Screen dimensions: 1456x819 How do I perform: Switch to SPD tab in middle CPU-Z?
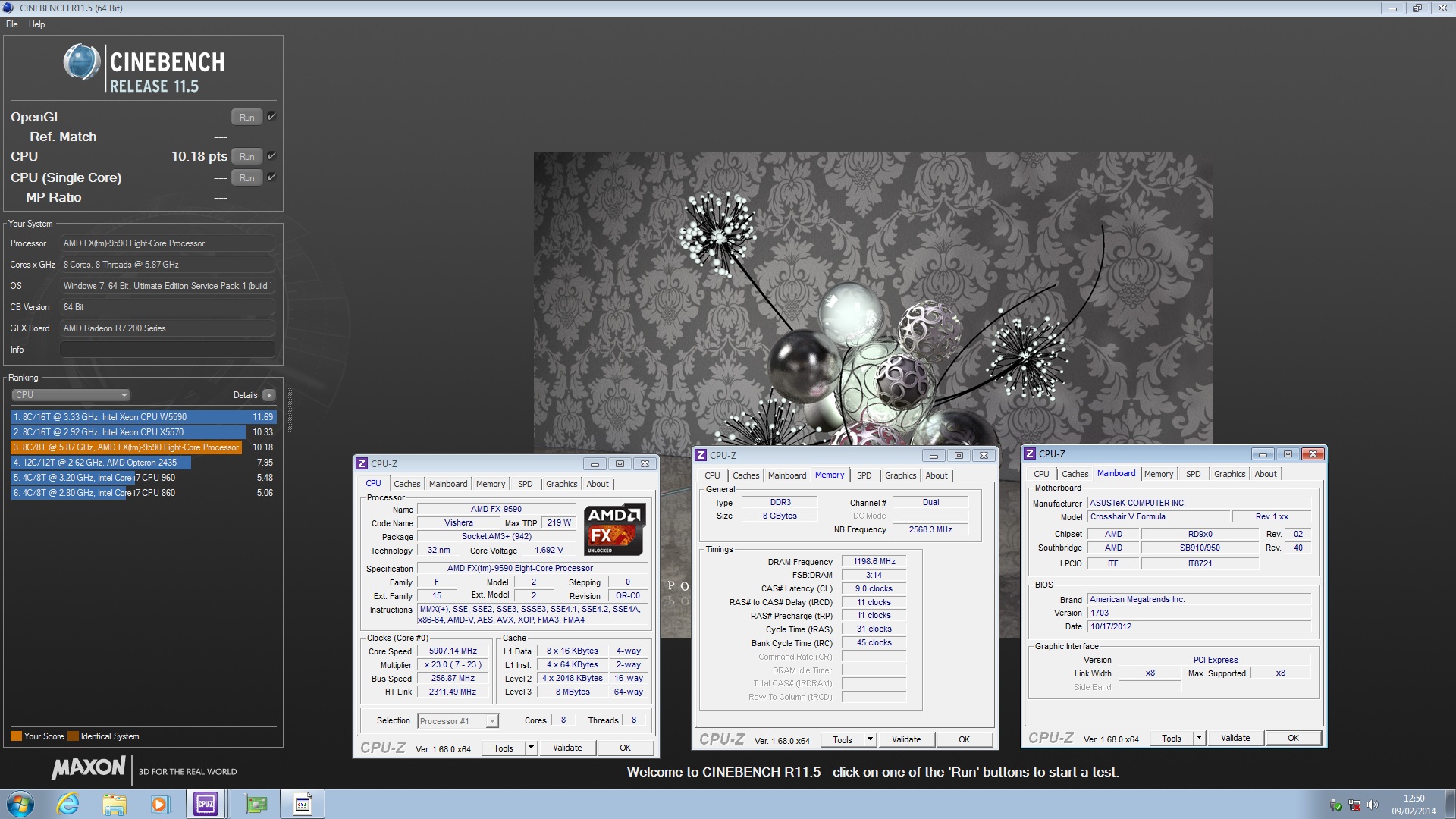[x=864, y=475]
